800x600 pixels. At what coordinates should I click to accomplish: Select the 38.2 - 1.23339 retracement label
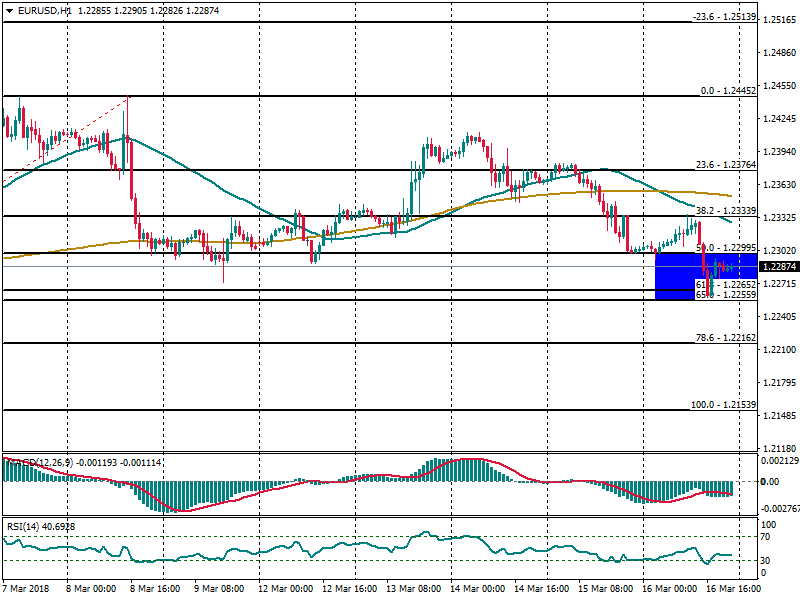point(725,211)
